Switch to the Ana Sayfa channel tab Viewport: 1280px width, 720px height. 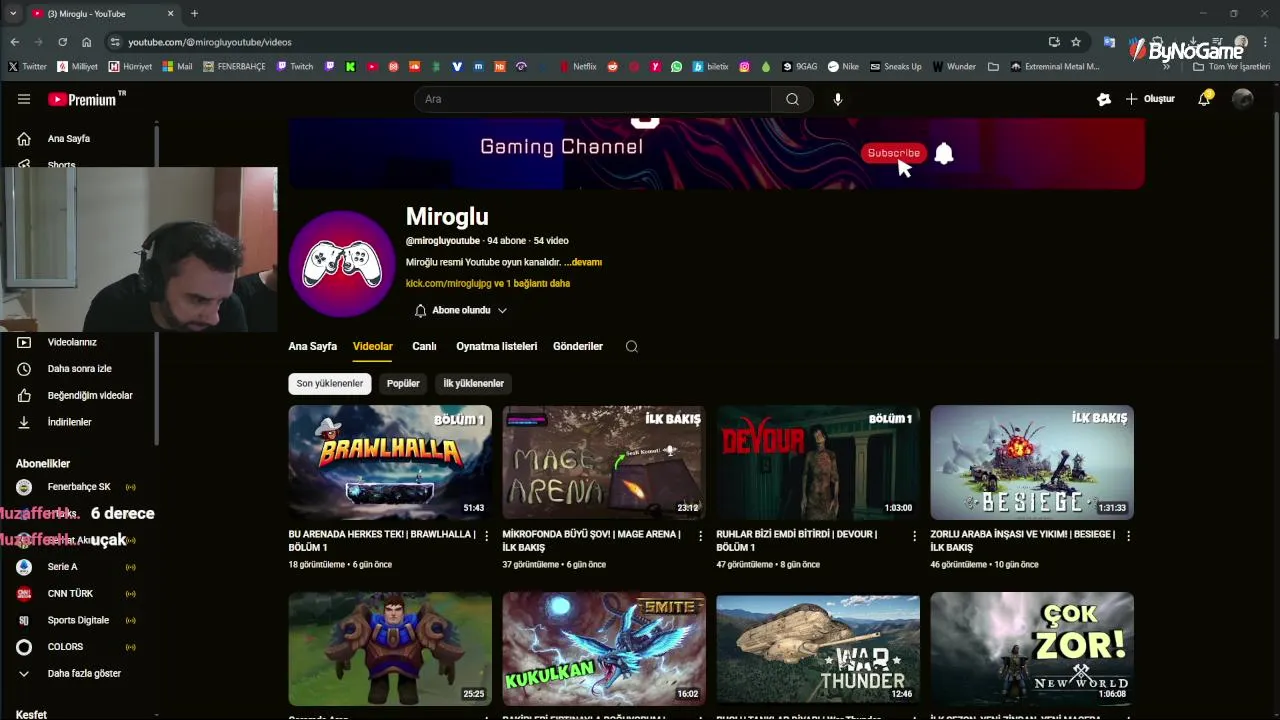click(x=313, y=346)
